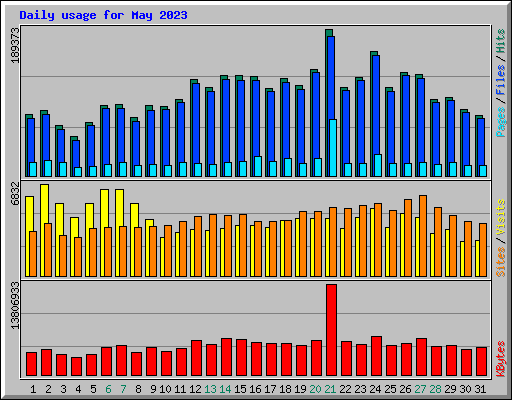Screen dimensions: 512x400
Task: Click day label 24 on the x-axis
Action: pos(375,389)
